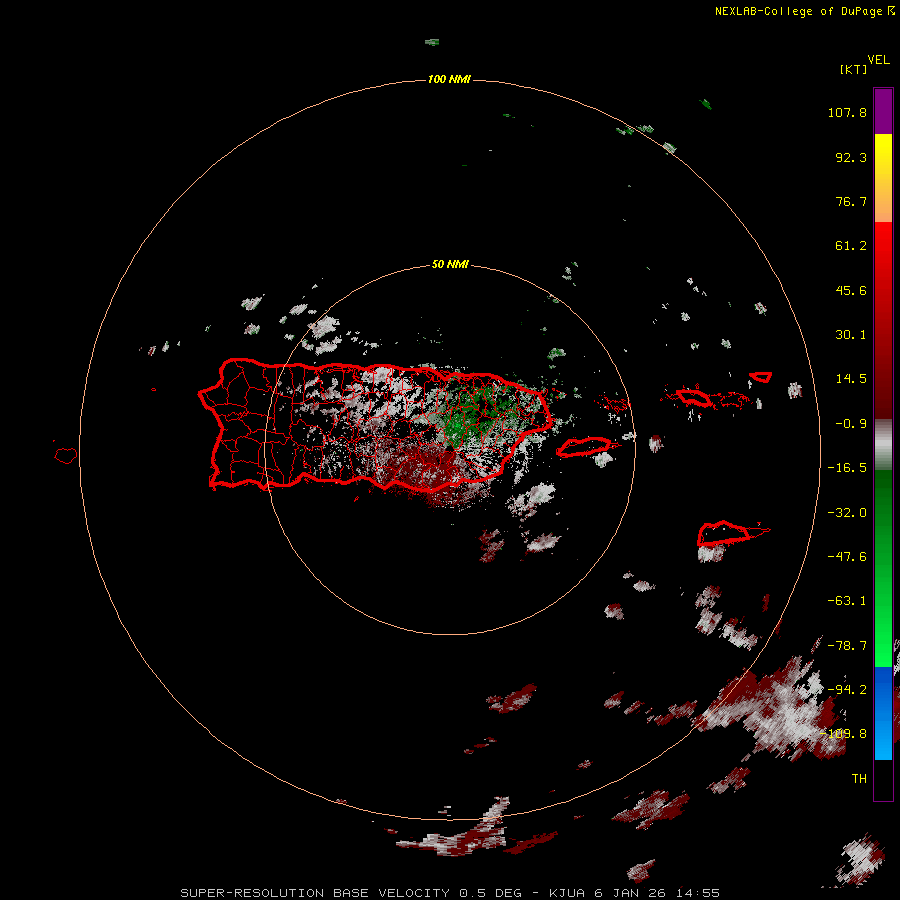Image resolution: width=900 pixels, height=900 pixels.
Task: Pick the red segment of the velocity color bar
Action: (883, 320)
